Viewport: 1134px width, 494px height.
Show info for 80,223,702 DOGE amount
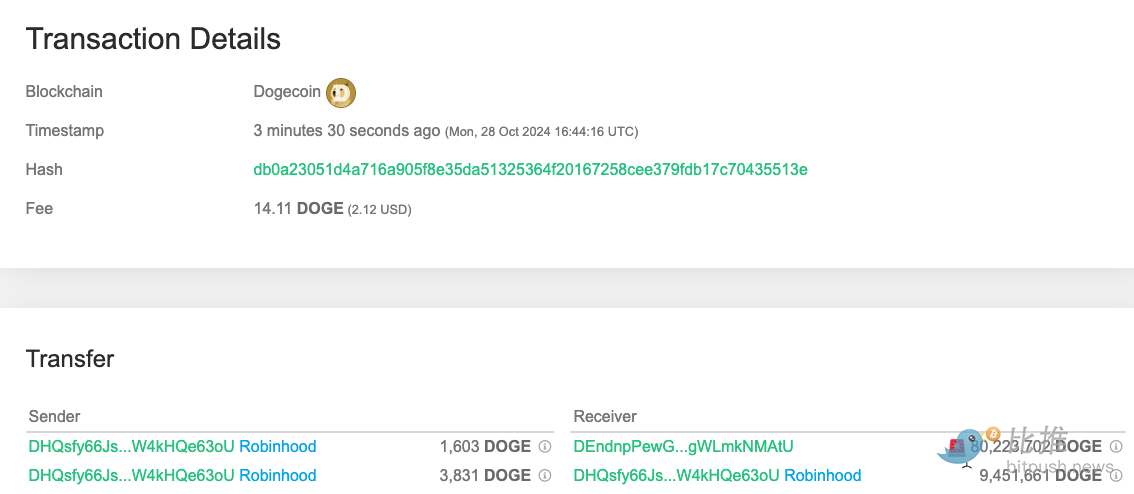[1116, 447]
